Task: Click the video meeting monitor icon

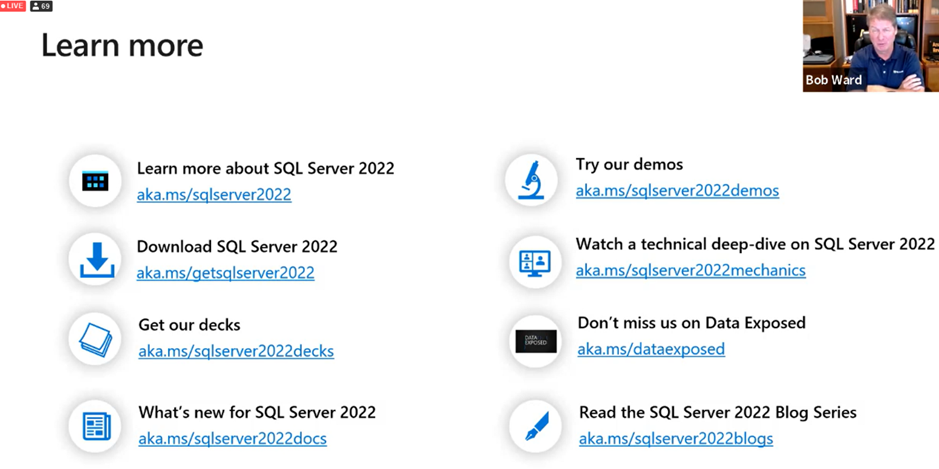Action: click(535, 263)
